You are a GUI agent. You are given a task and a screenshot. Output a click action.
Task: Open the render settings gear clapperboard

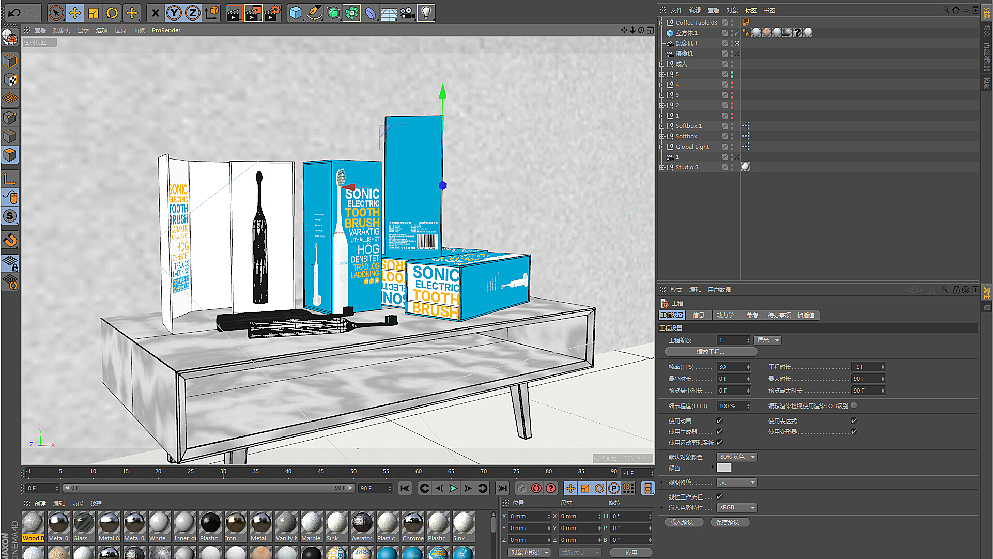pyautogui.click(x=273, y=12)
